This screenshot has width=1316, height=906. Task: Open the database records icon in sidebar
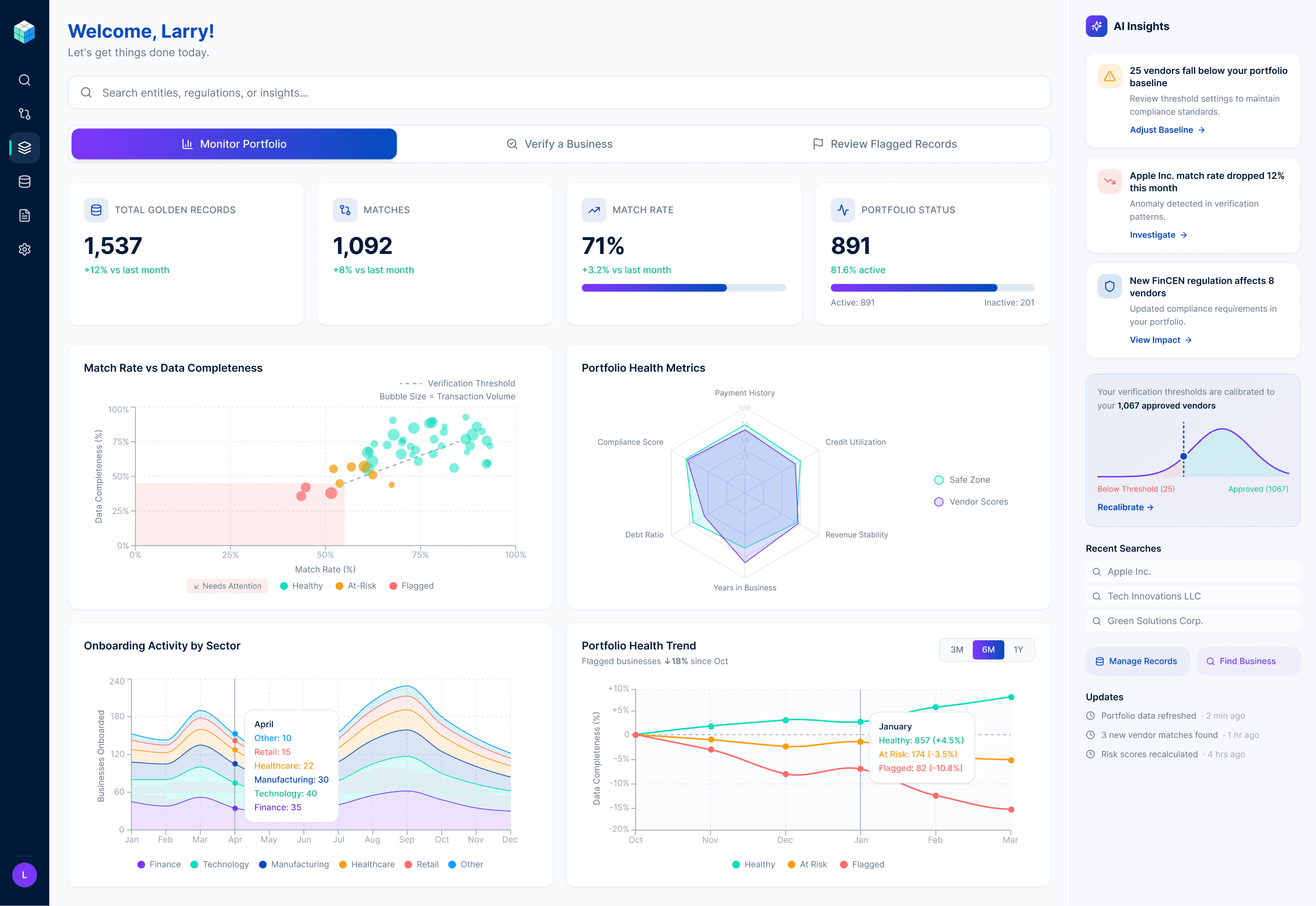25,182
